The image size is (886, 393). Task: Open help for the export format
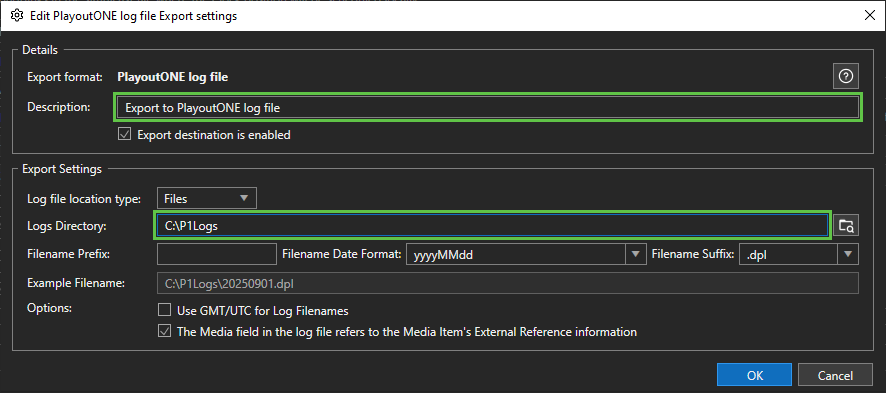(845, 77)
